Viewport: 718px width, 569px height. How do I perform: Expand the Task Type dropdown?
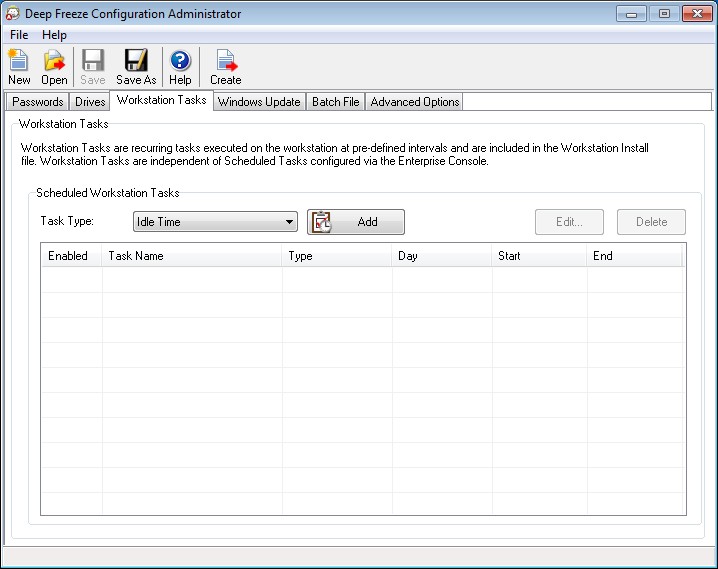click(x=290, y=222)
